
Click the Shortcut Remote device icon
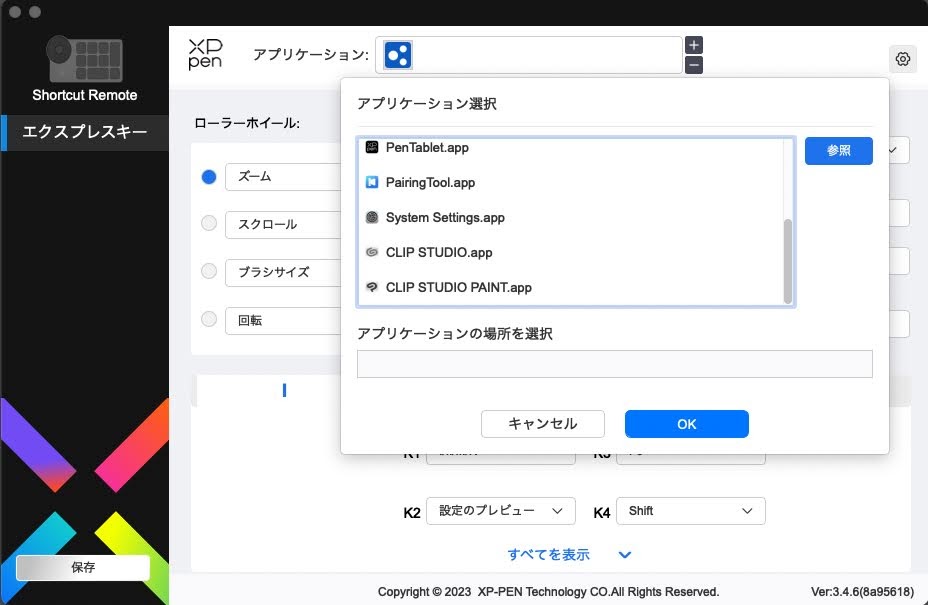coord(85,59)
